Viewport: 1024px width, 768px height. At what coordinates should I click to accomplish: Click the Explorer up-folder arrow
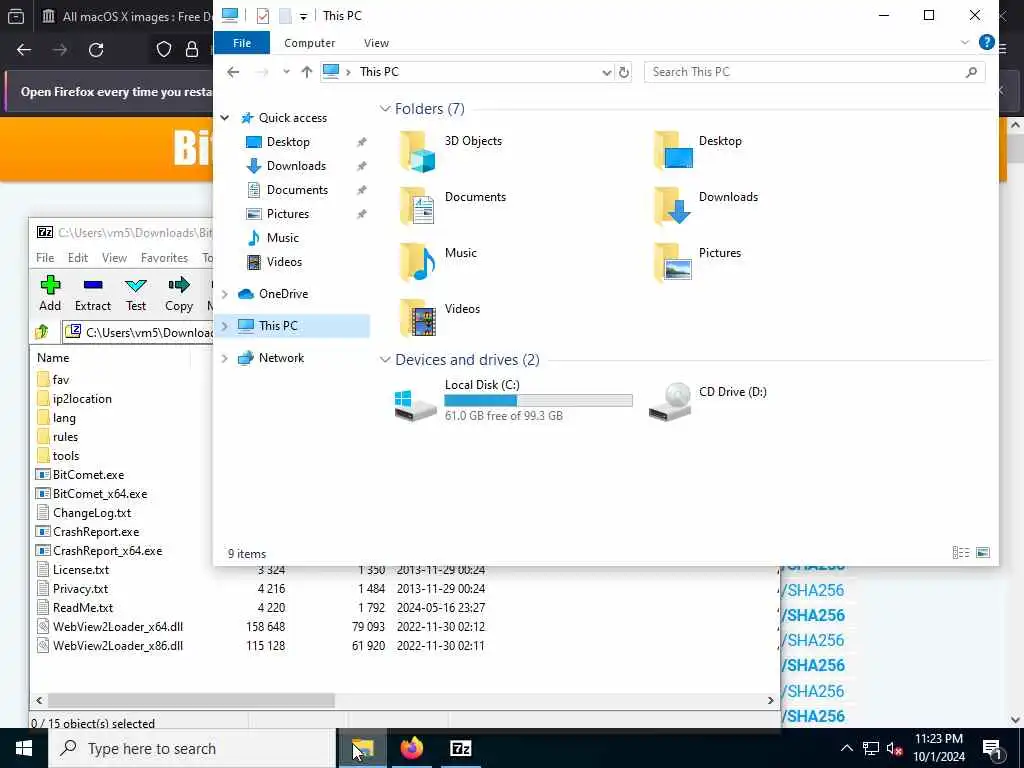point(306,72)
